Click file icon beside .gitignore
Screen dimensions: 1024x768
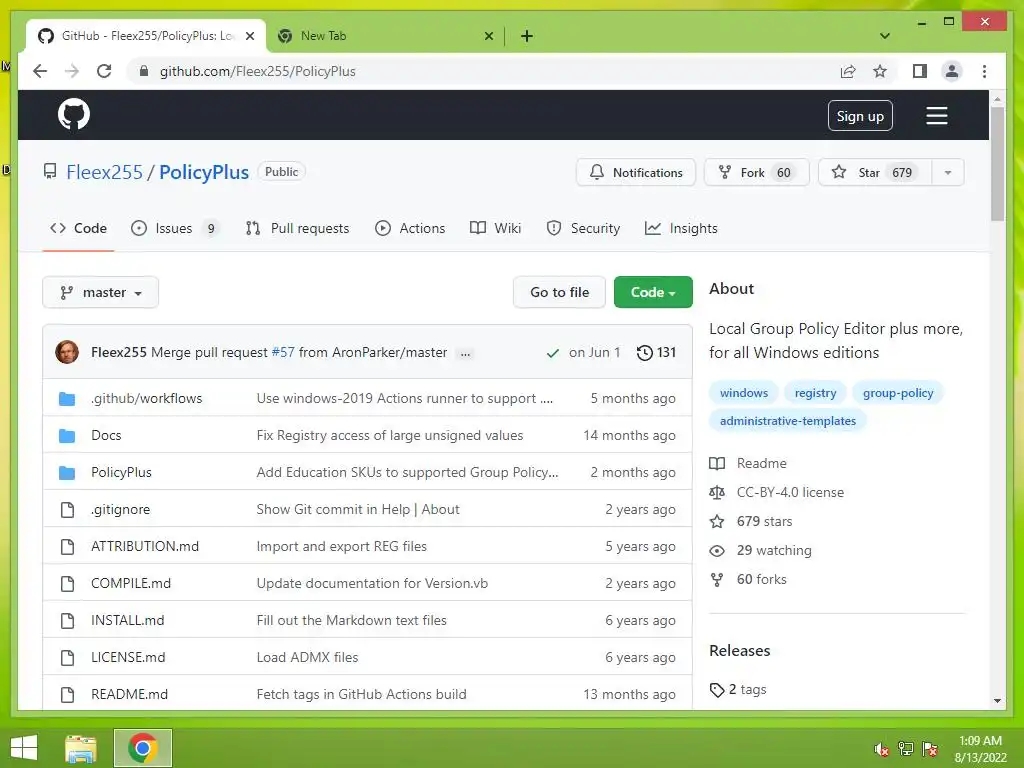point(67,509)
